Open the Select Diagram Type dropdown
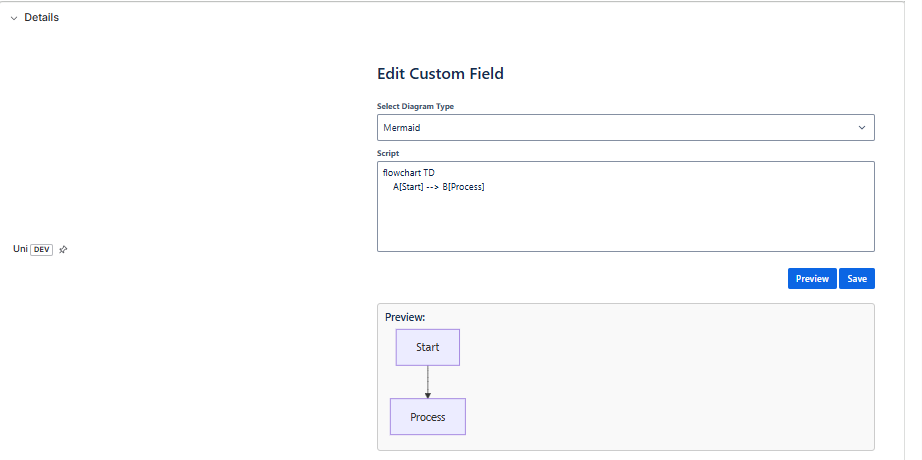Image resolution: width=922 pixels, height=460 pixels. tap(625, 128)
